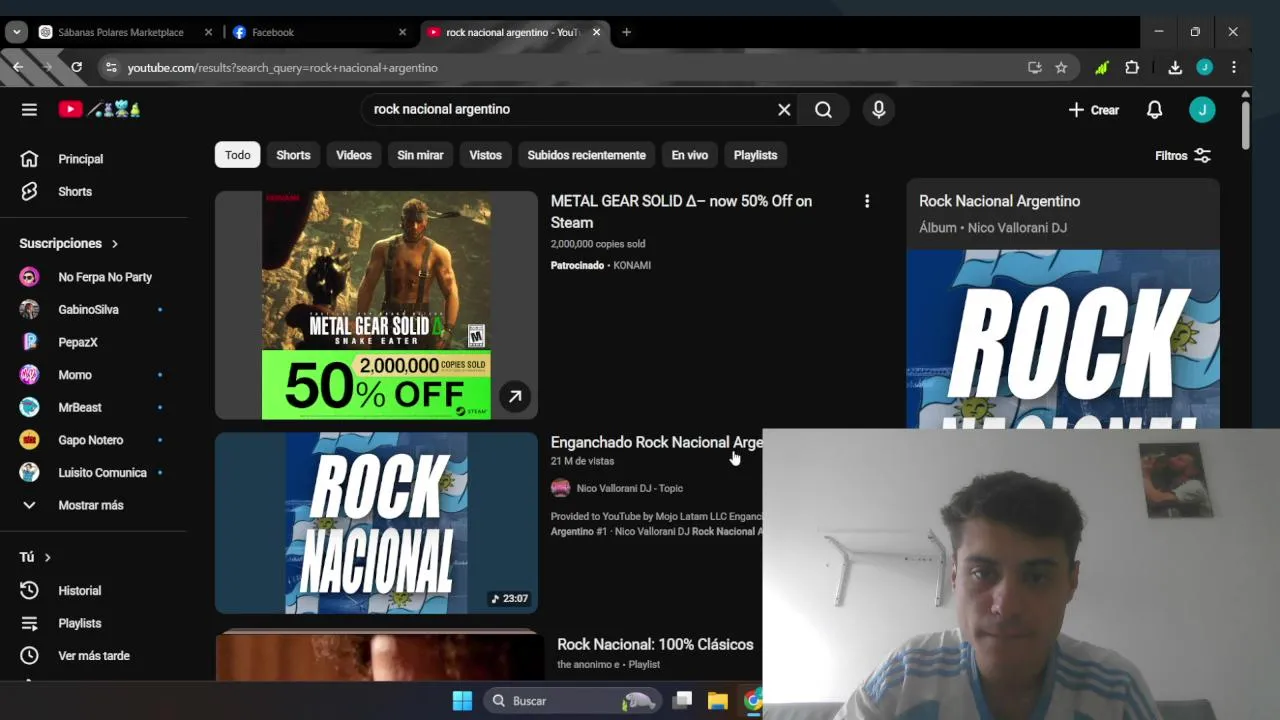Screen dimensions: 1280x720
Task: Open Enganchado Rock Nacional video title
Action: (656, 442)
